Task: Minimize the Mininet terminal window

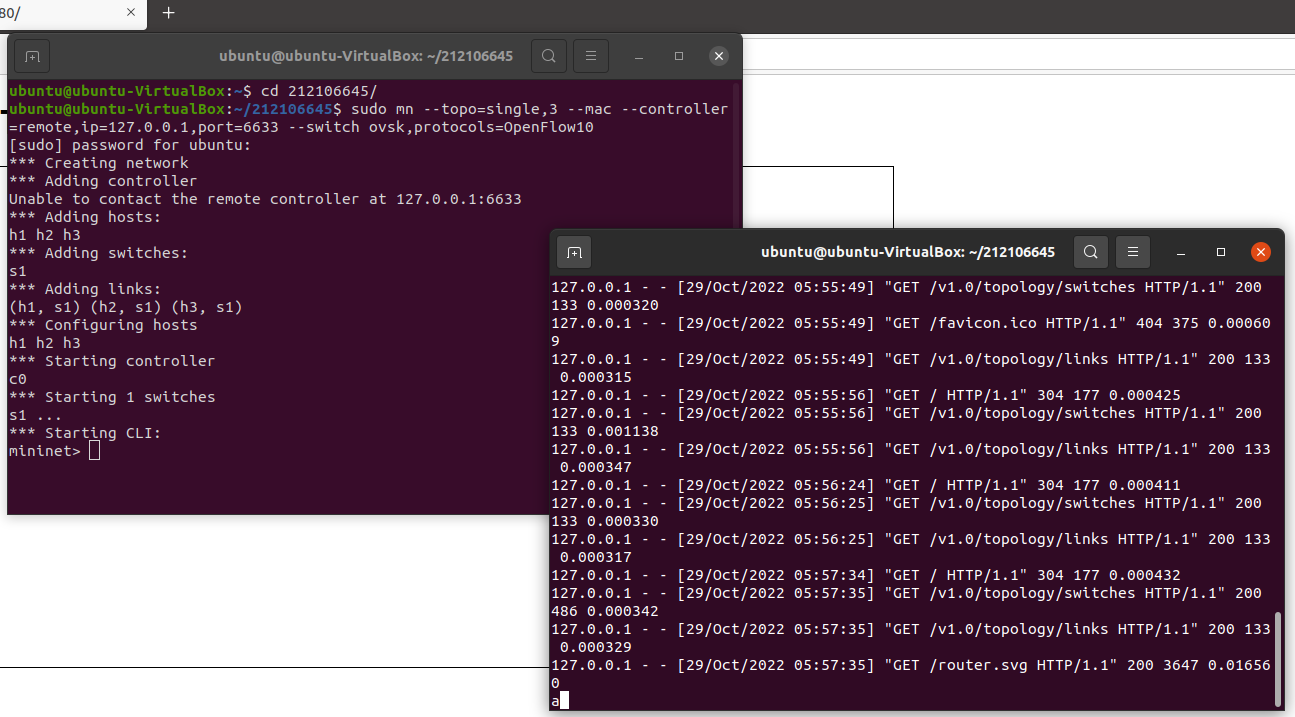Action: point(640,56)
